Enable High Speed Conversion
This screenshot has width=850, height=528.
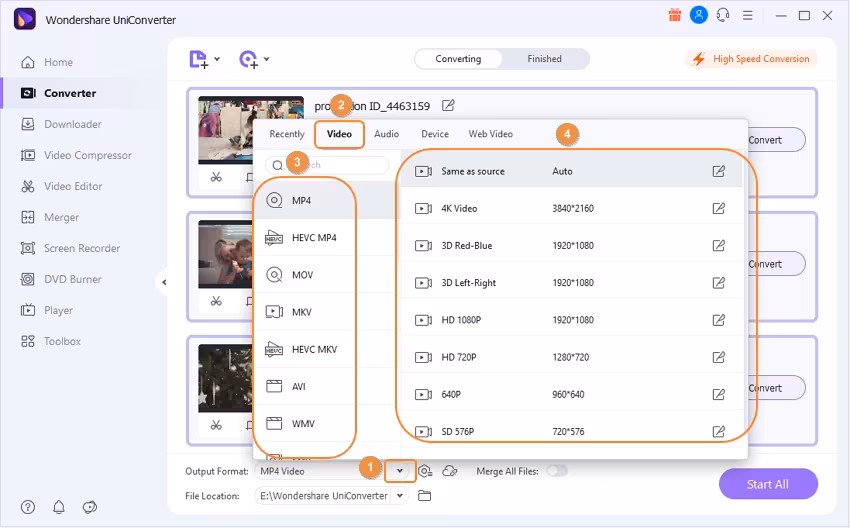751,59
